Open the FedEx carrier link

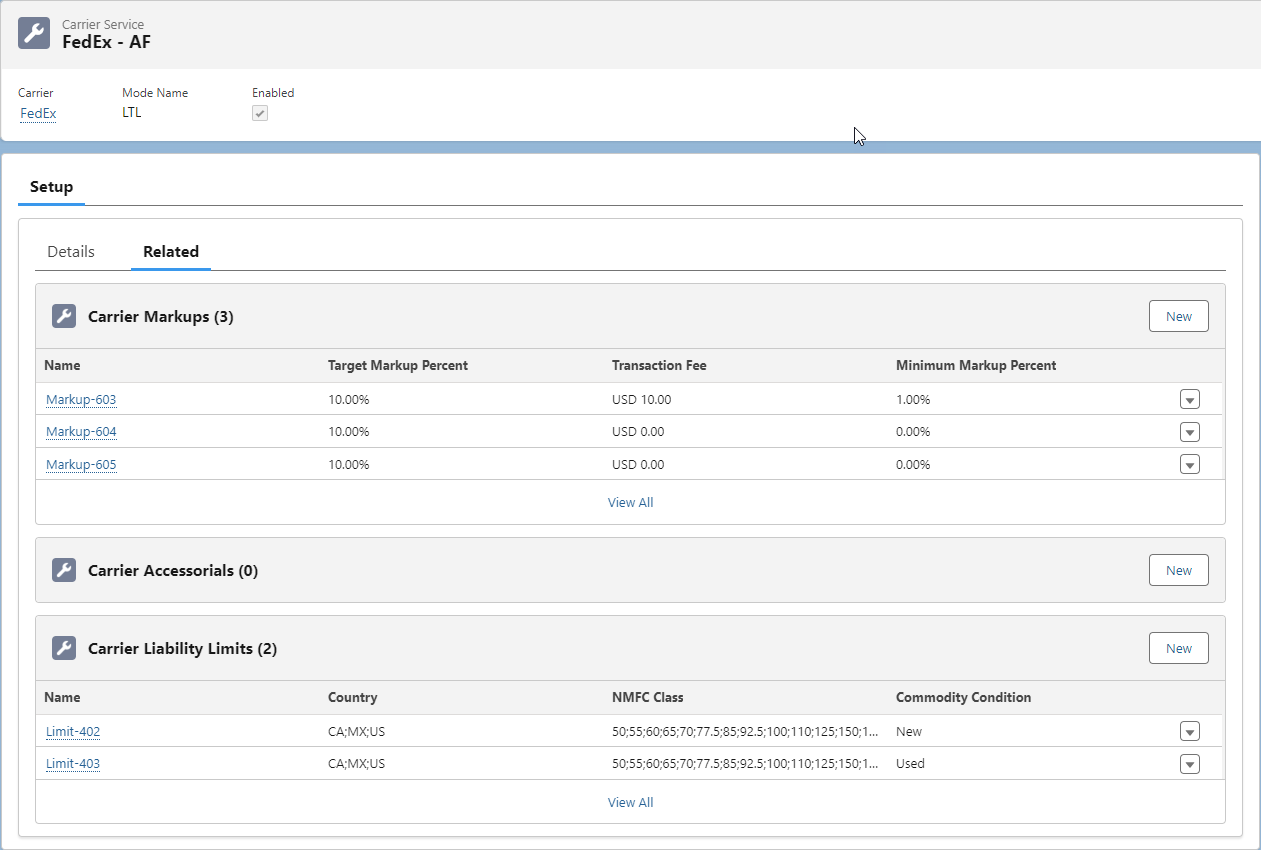[38, 113]
